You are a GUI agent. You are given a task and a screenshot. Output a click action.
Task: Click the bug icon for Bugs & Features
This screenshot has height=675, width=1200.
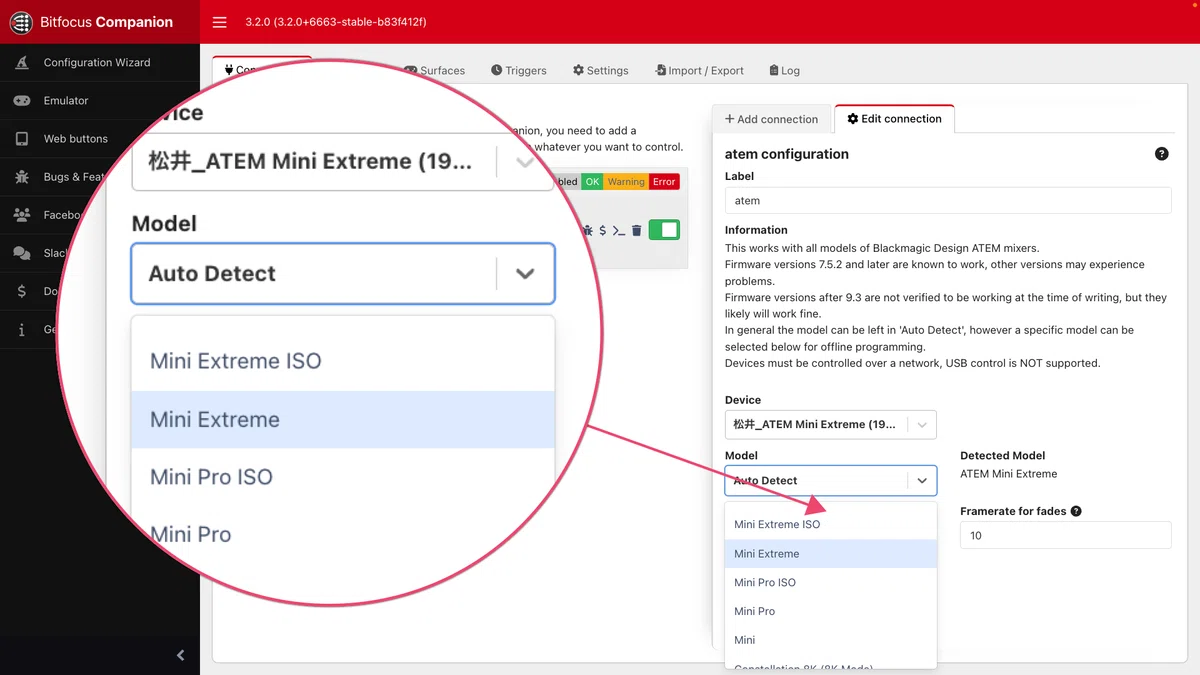point(22,177)
